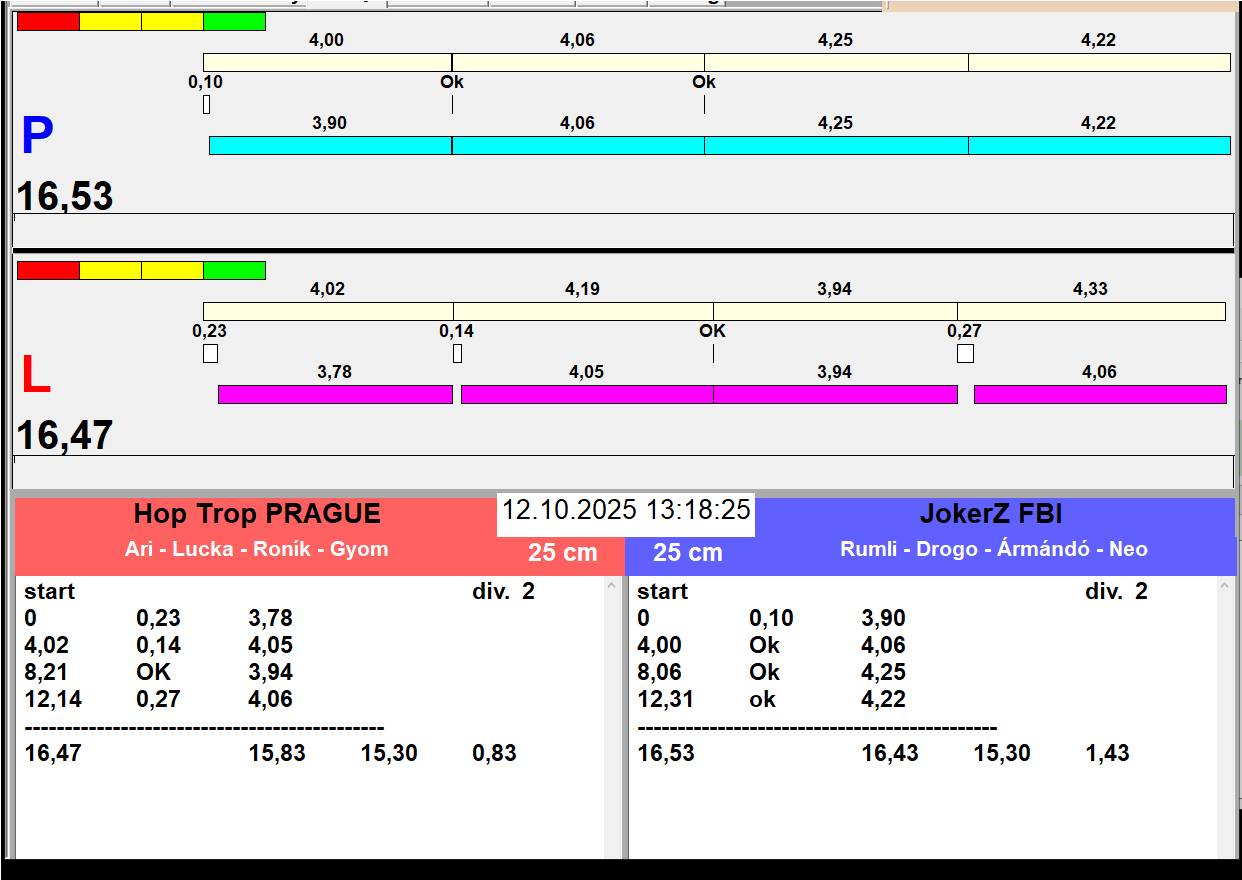This screenshot has height=880, width=1242.
Task: Click the 15,83 total in the Hop Trop list
Action: coord(277,753)
